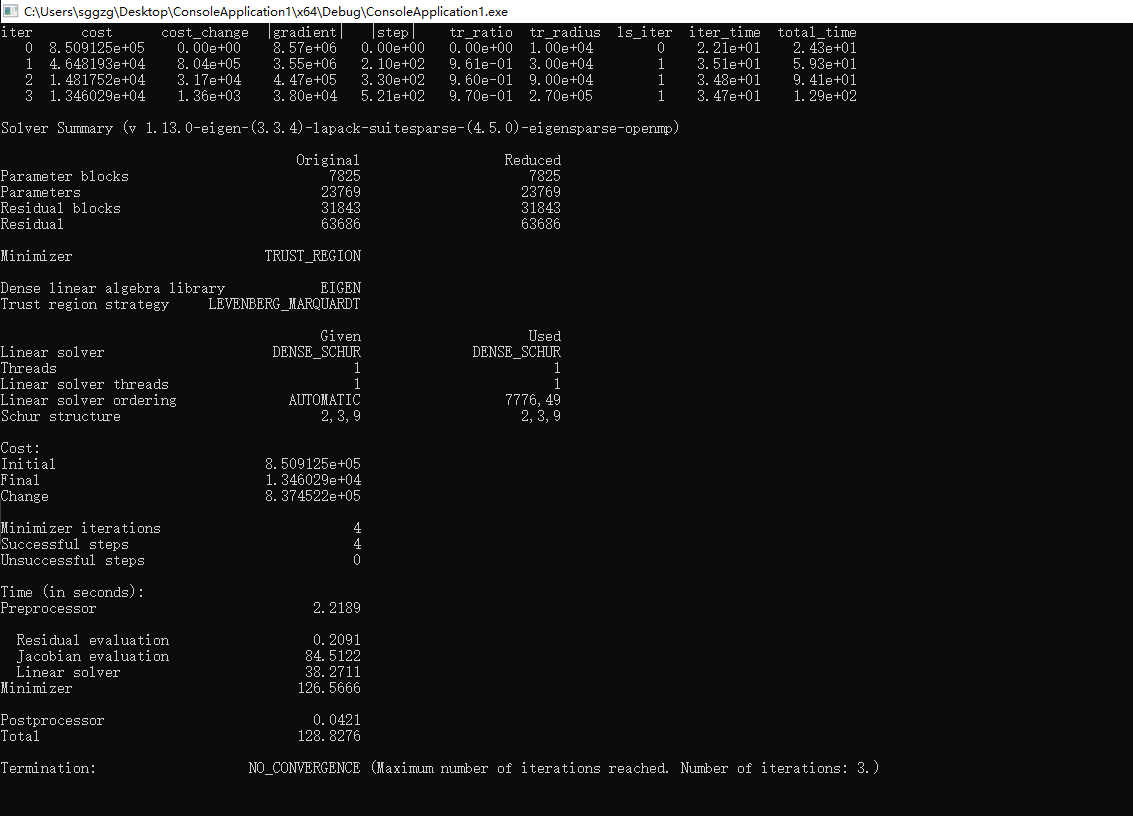Click the 'Original' column heading
Screen dimensions: 1133x816
point(327,160)
